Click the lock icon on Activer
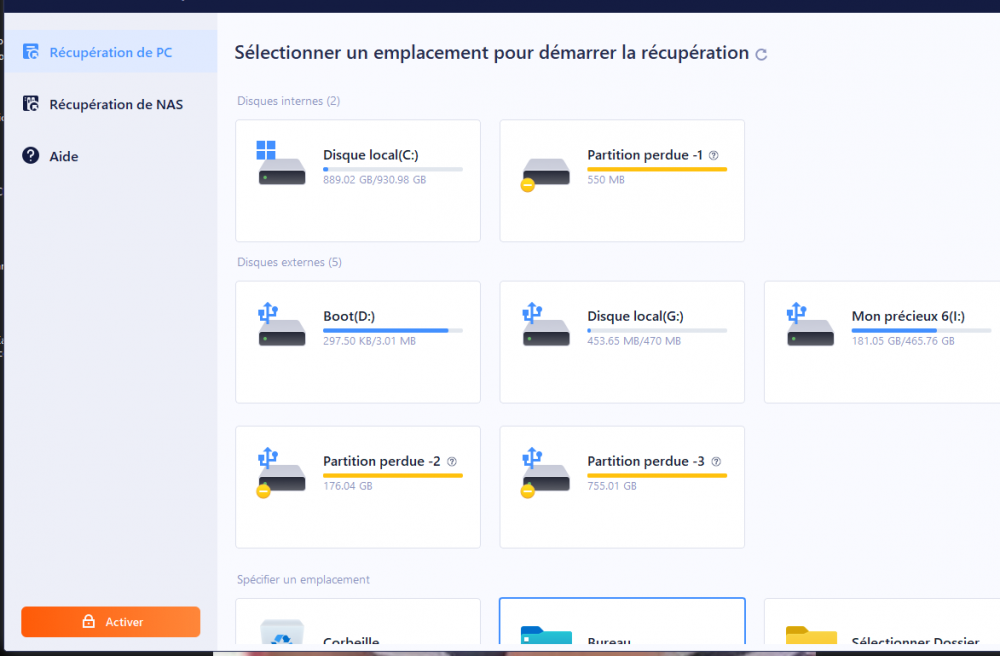The width and height of the screenshot is (1000, 656). tap(89, 621)
